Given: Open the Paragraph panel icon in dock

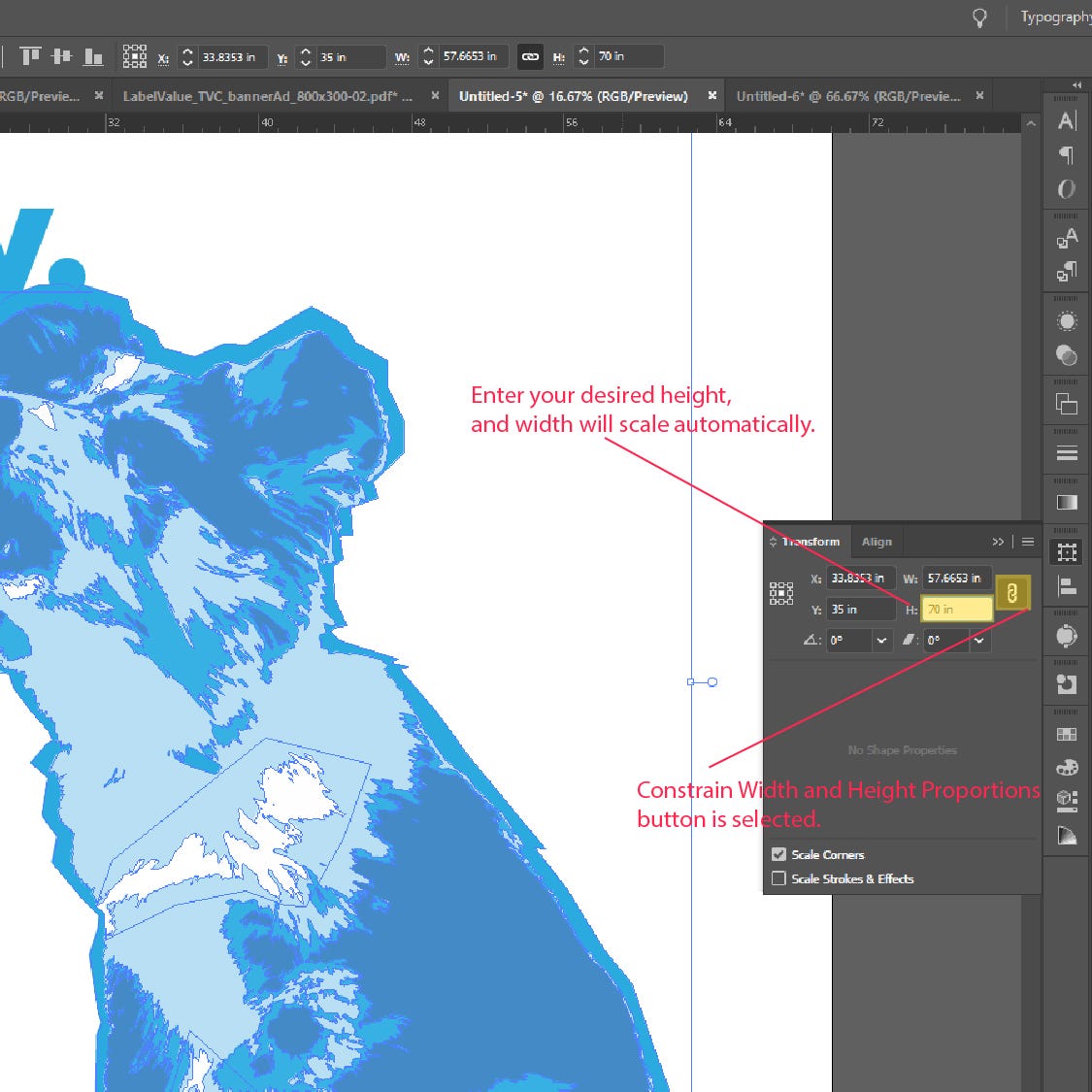Looking at the screenshot, I should 1066,154.
